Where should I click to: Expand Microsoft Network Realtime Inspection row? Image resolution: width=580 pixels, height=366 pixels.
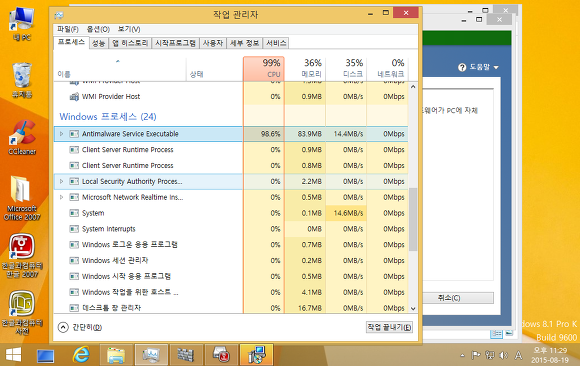(x=61, y=197)
